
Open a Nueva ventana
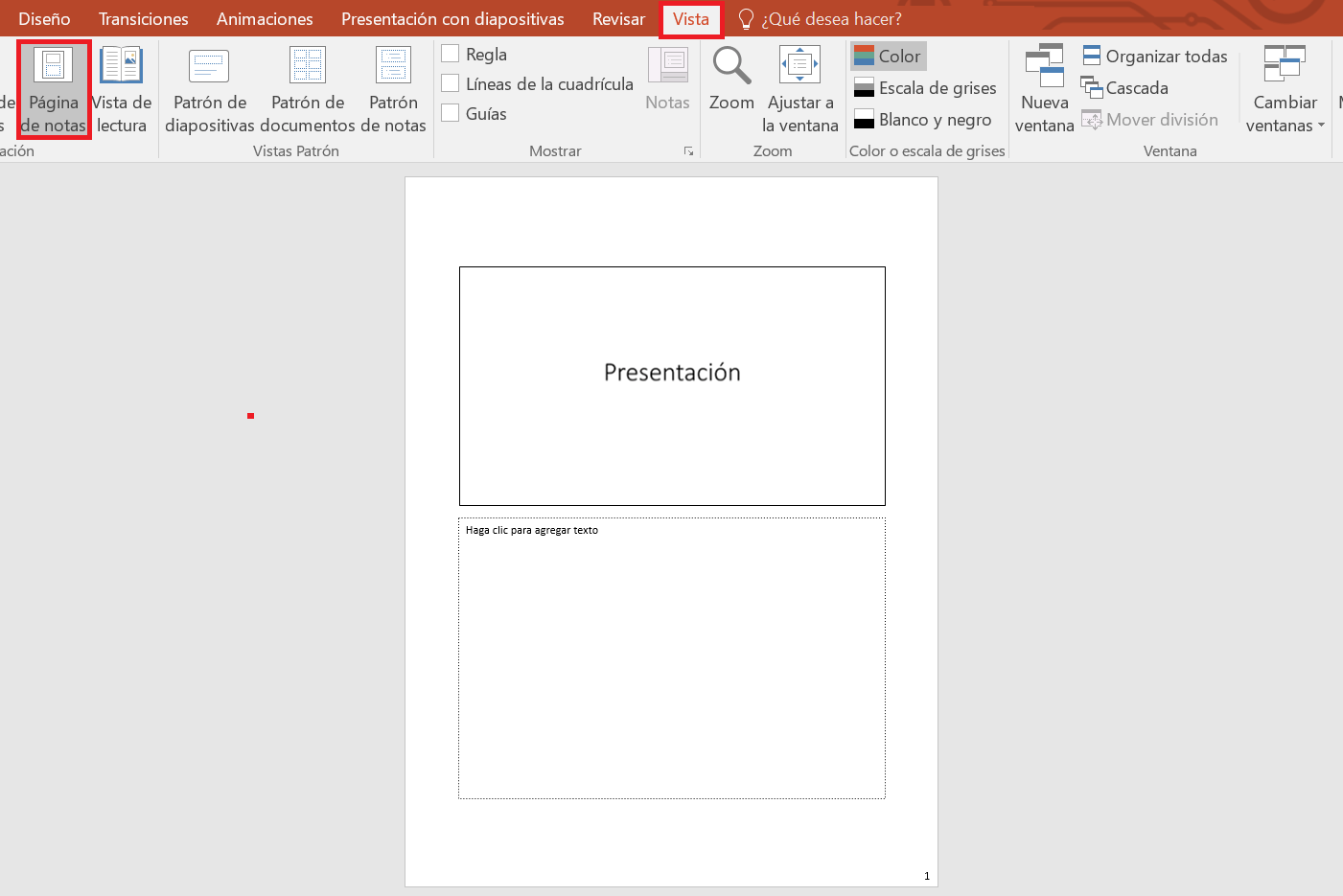[x=1044, y=89]
